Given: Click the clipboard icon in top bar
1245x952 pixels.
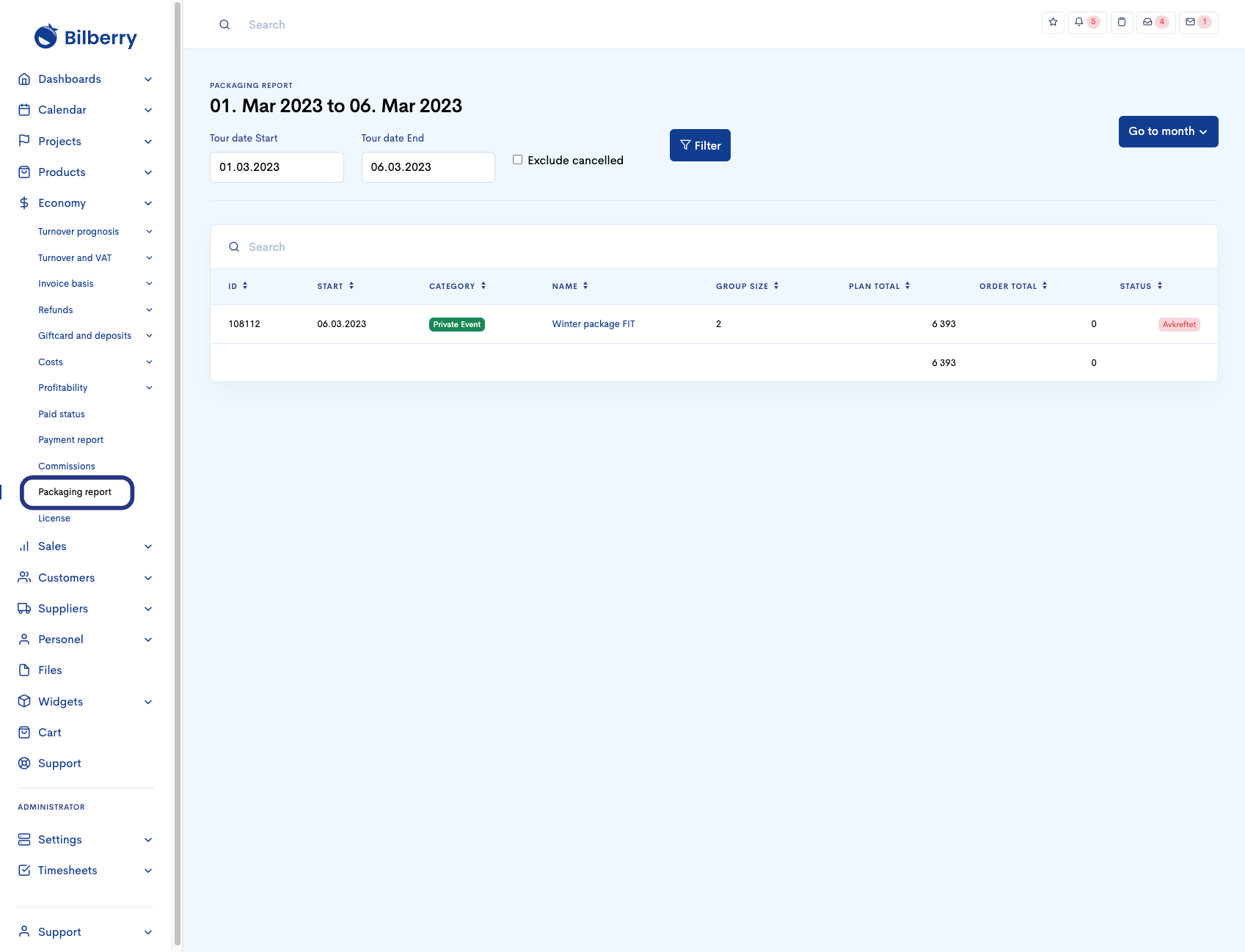Looking at the screenshot, I should (x=1122, y=22).
